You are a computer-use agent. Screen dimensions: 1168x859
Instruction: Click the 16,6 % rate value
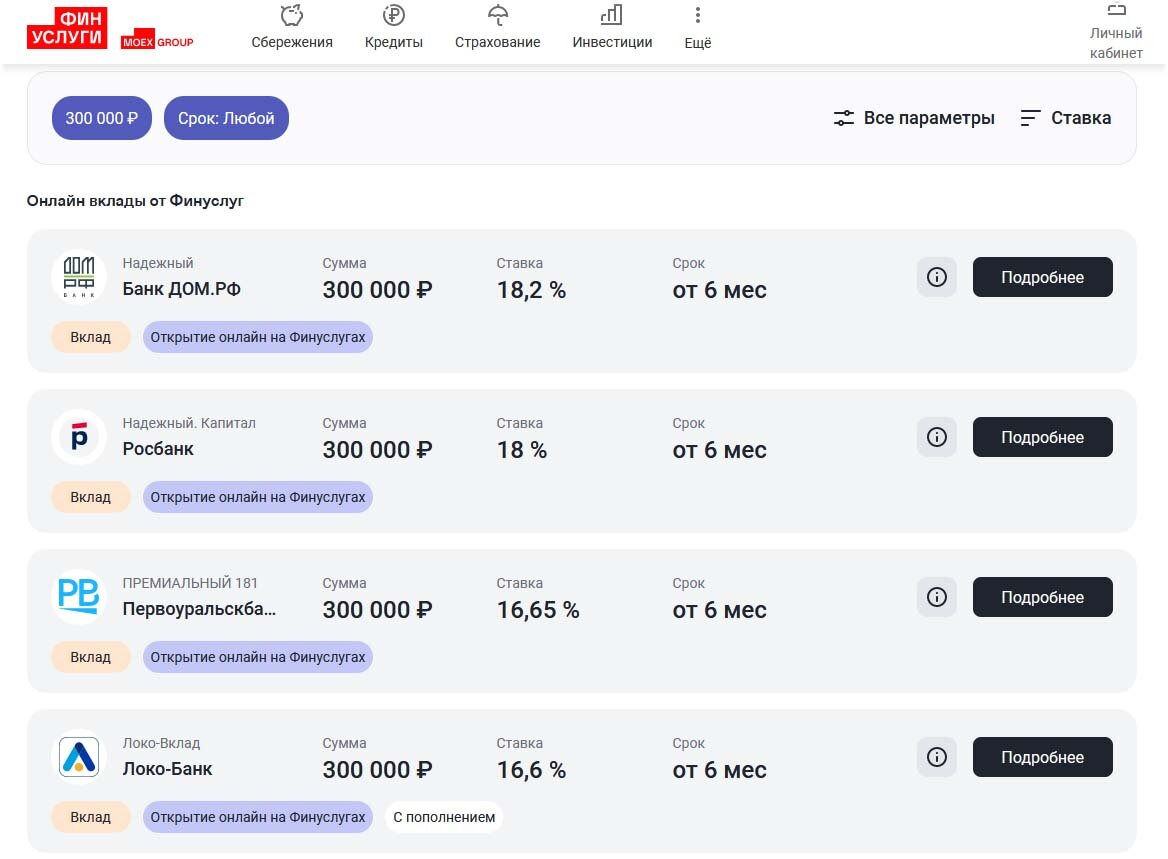[531, 770]
